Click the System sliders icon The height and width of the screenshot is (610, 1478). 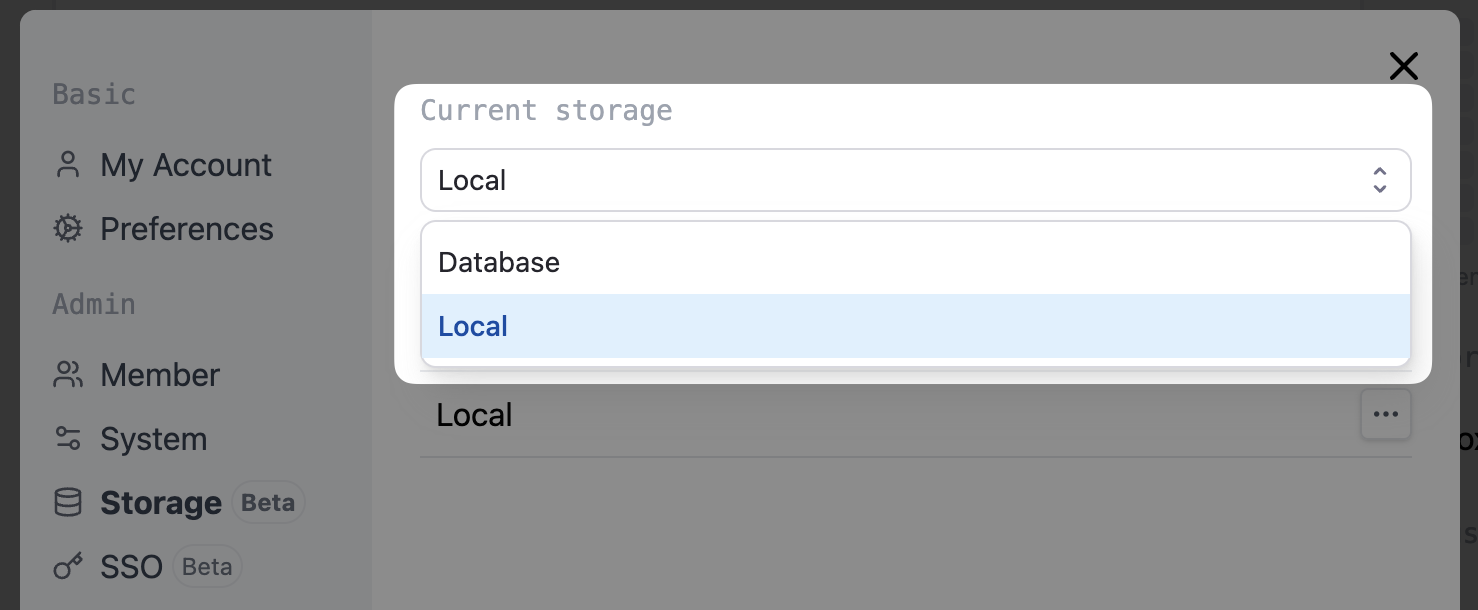click(68, 439)
